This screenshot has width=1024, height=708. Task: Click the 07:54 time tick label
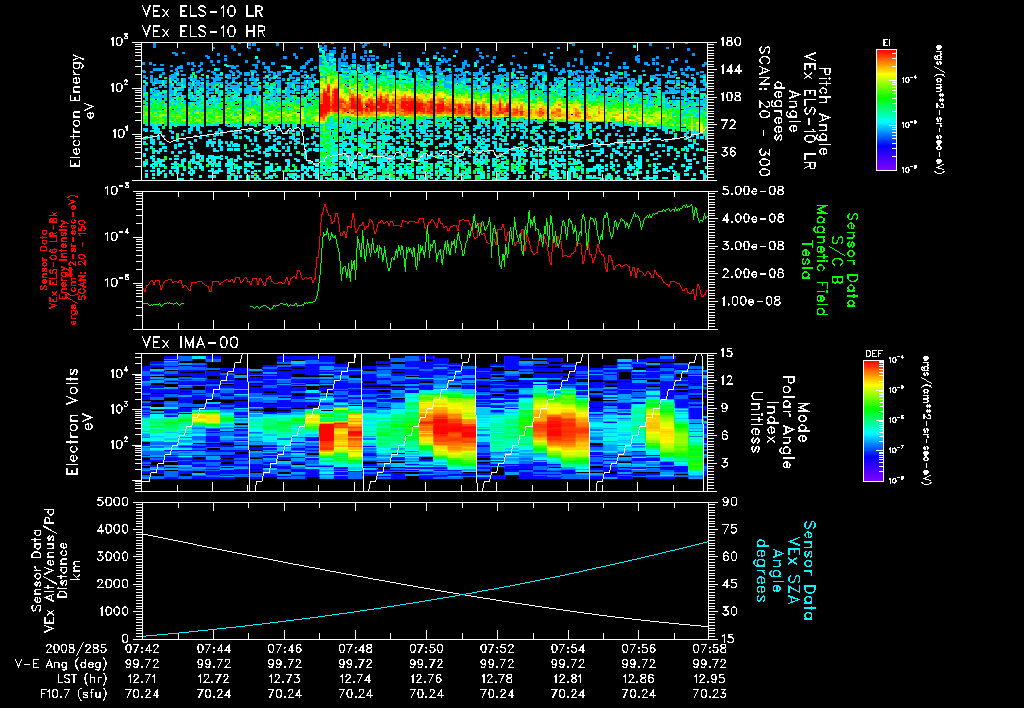568,649
